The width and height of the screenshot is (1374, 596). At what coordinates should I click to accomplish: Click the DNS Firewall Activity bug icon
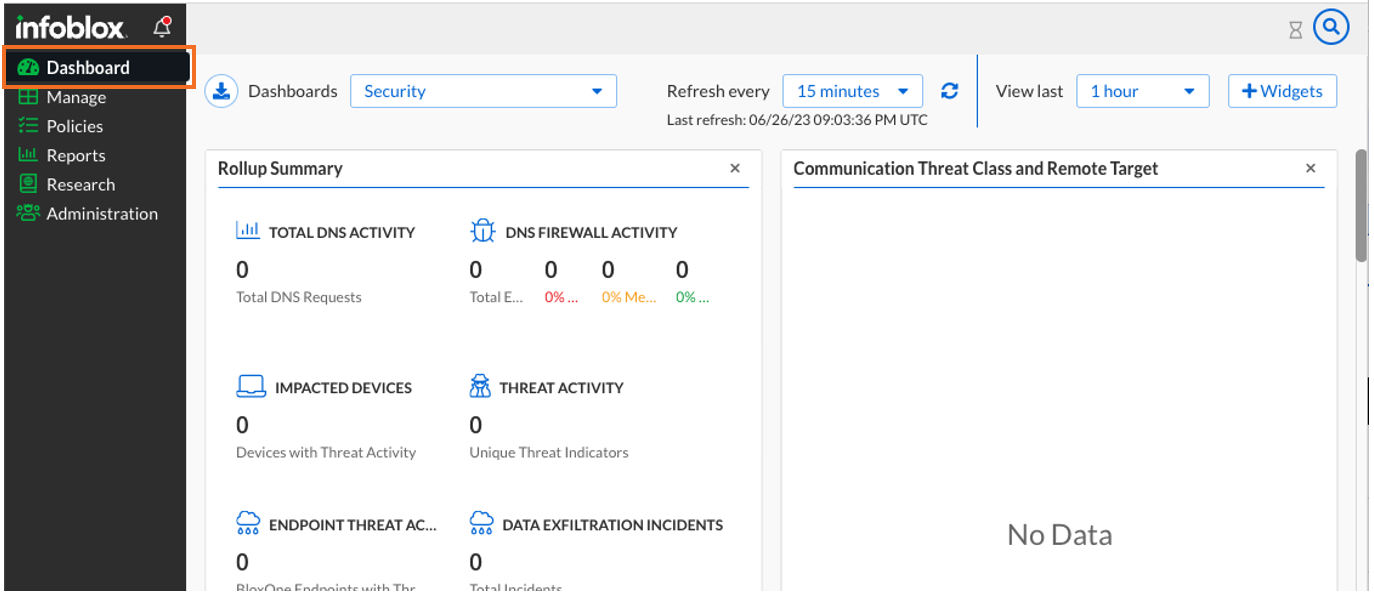tap(483, 231)
